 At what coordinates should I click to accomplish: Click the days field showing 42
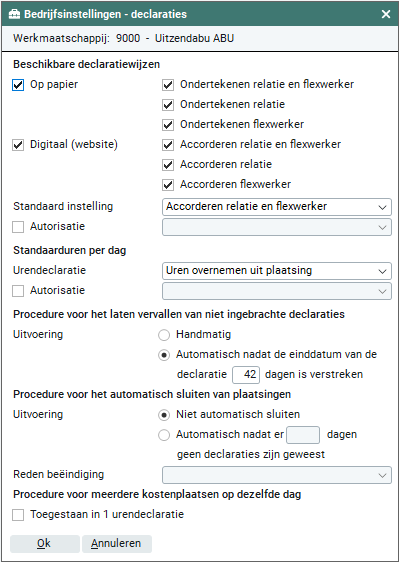[246, 375]
